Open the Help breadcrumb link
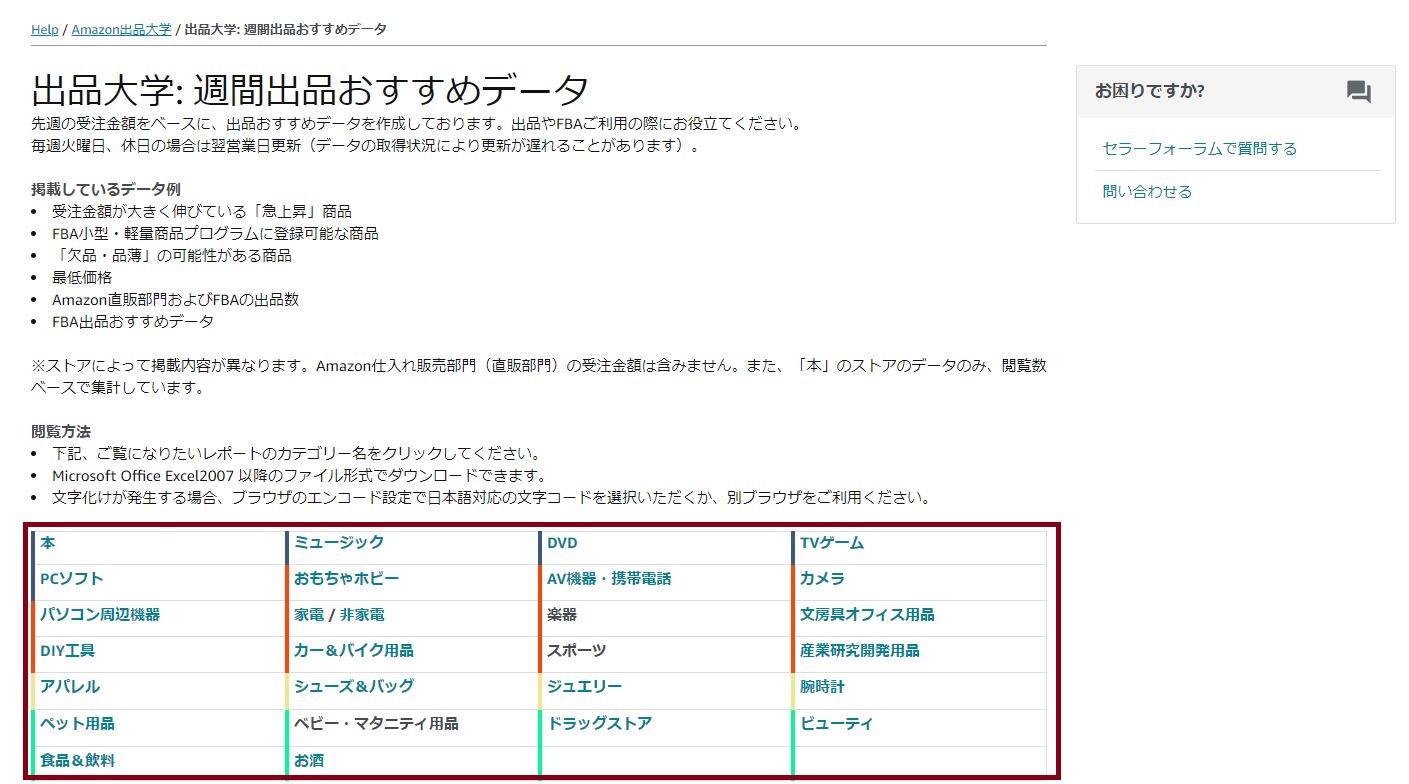Viewport: 1409px width, 784px height. [x=45, y=29]
